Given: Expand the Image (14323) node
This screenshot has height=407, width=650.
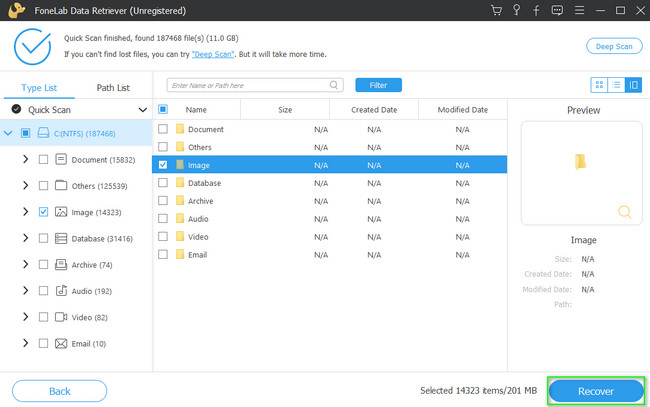Looking at the screenshot, I should click(x=25, y=212).
